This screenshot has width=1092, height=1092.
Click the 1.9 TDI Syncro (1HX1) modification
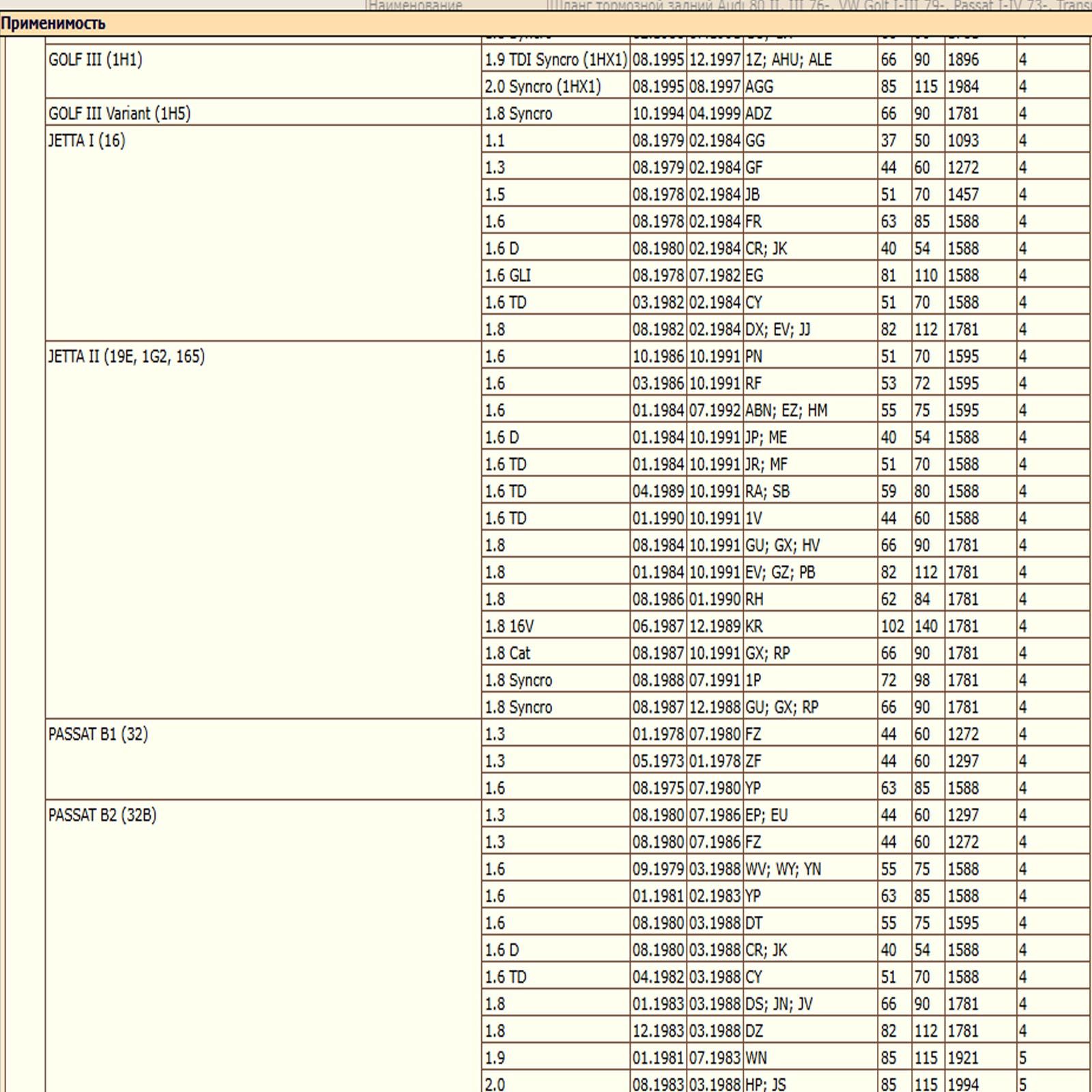tap(556, 59)
